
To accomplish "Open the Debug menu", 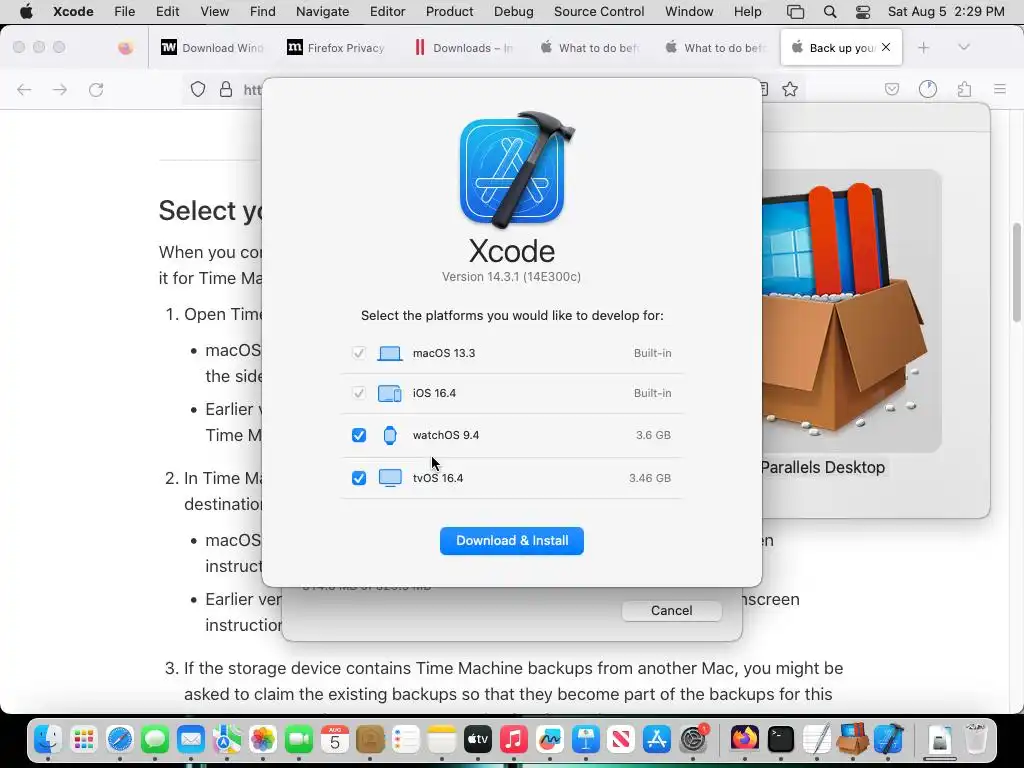I will tap(513, 12).
